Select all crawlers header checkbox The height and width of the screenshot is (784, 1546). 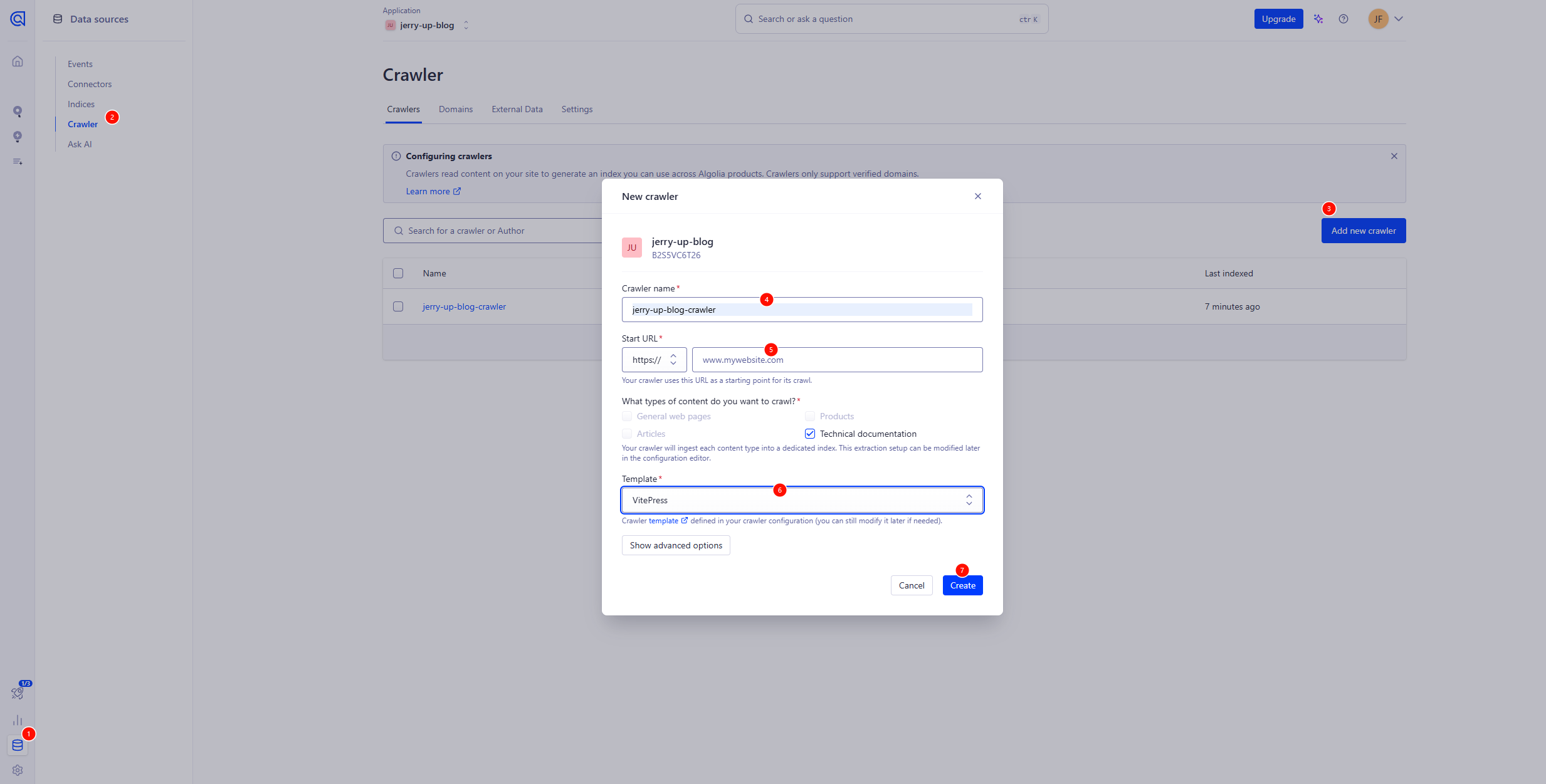pyautogui.click(x=398, y=273)
